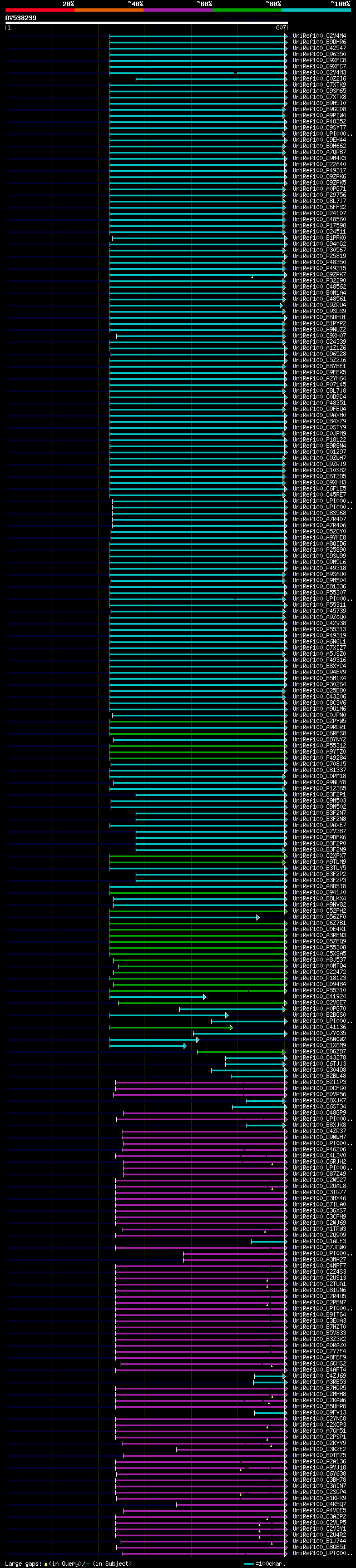Select the UniRef100_B1KPX9 label

[x=319, y=1498]
